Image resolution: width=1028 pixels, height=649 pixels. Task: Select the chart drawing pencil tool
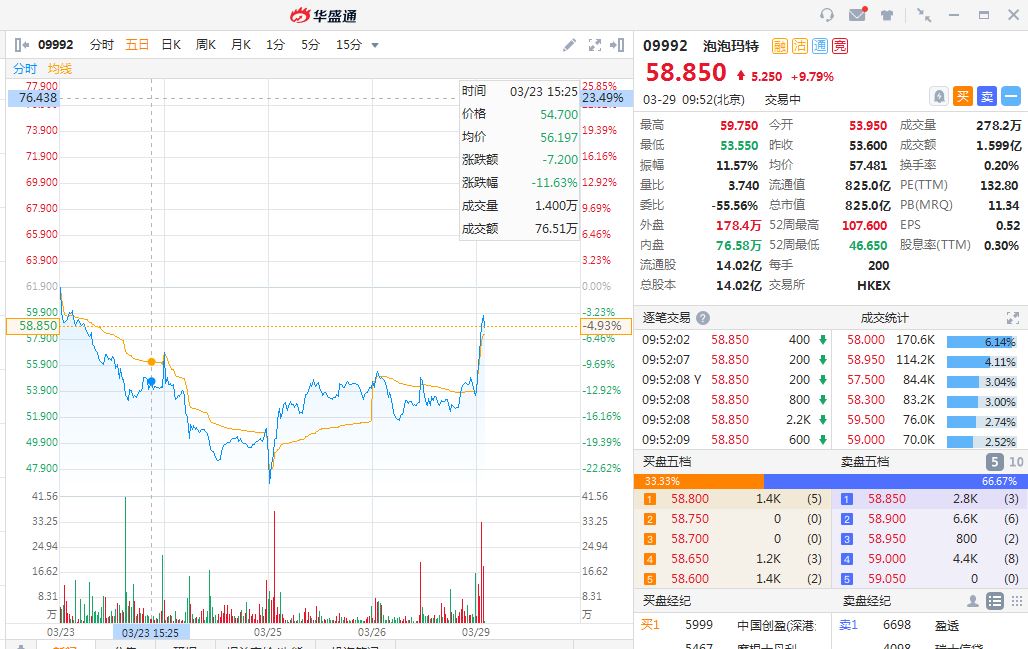[x=569, y=45]
